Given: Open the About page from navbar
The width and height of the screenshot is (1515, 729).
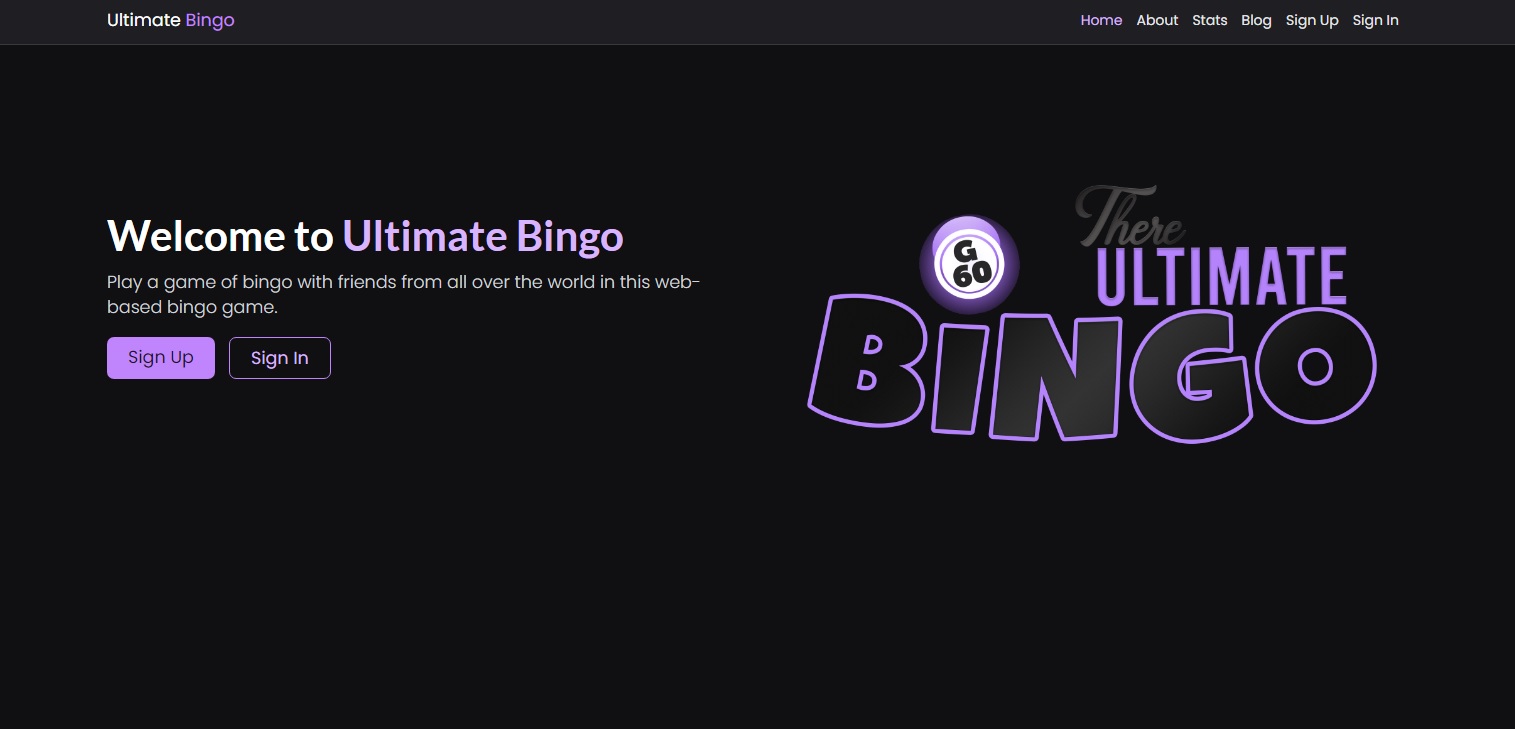Looking at the screenshot, I should tap(1157, 20).
